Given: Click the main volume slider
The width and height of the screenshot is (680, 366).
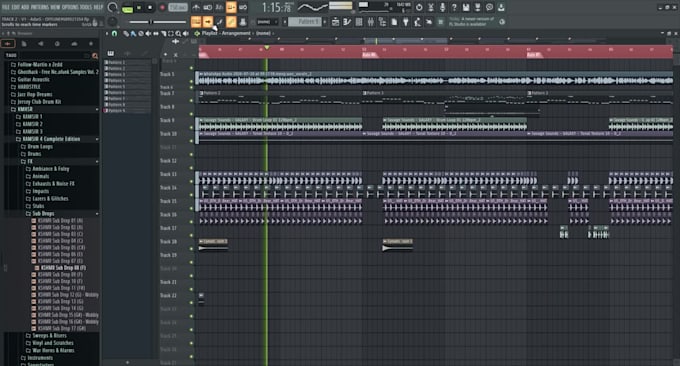Looking at the screenshot, I should [x=158, y=22].
